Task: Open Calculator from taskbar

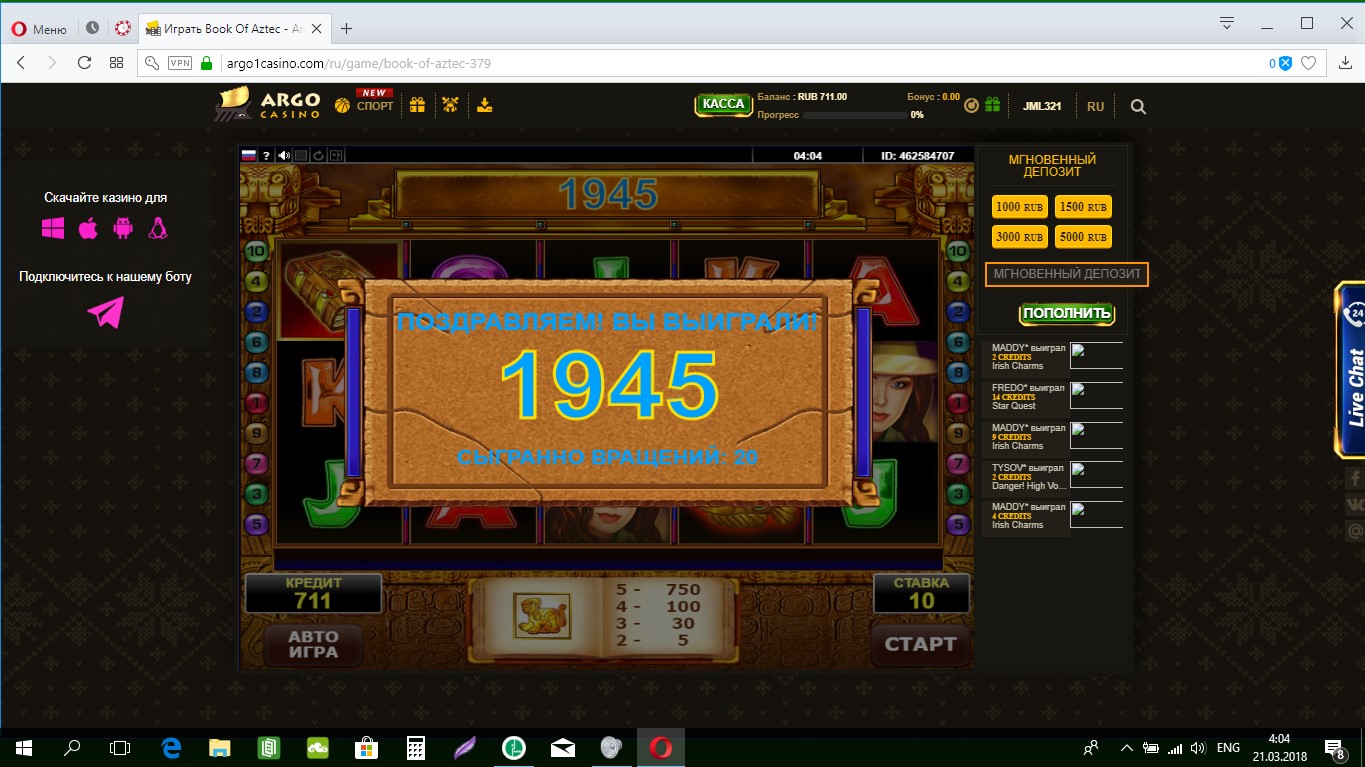Action: click(x=416, y=747)
